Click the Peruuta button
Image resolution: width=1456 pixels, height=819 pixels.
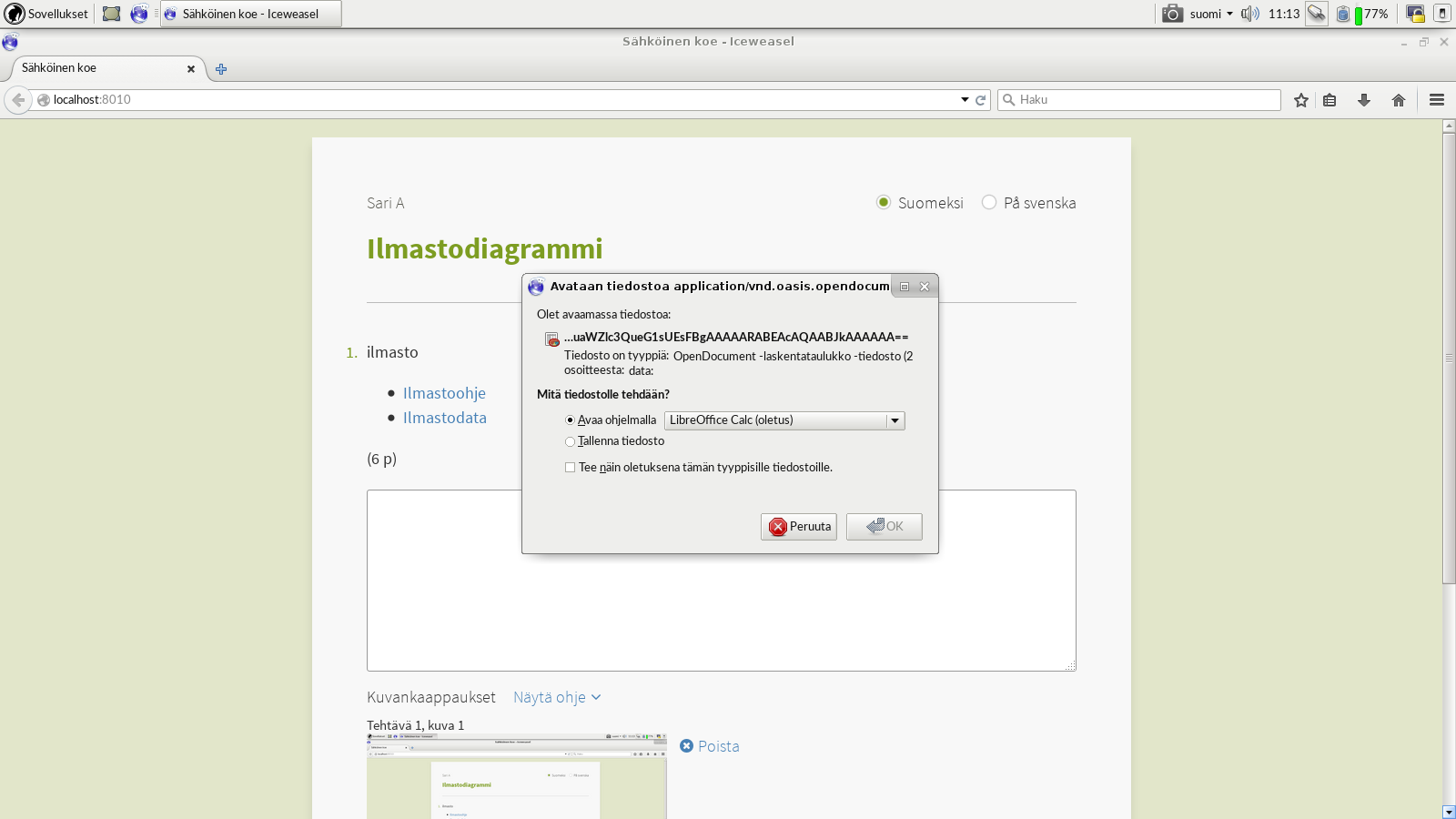tap(798, 527)
